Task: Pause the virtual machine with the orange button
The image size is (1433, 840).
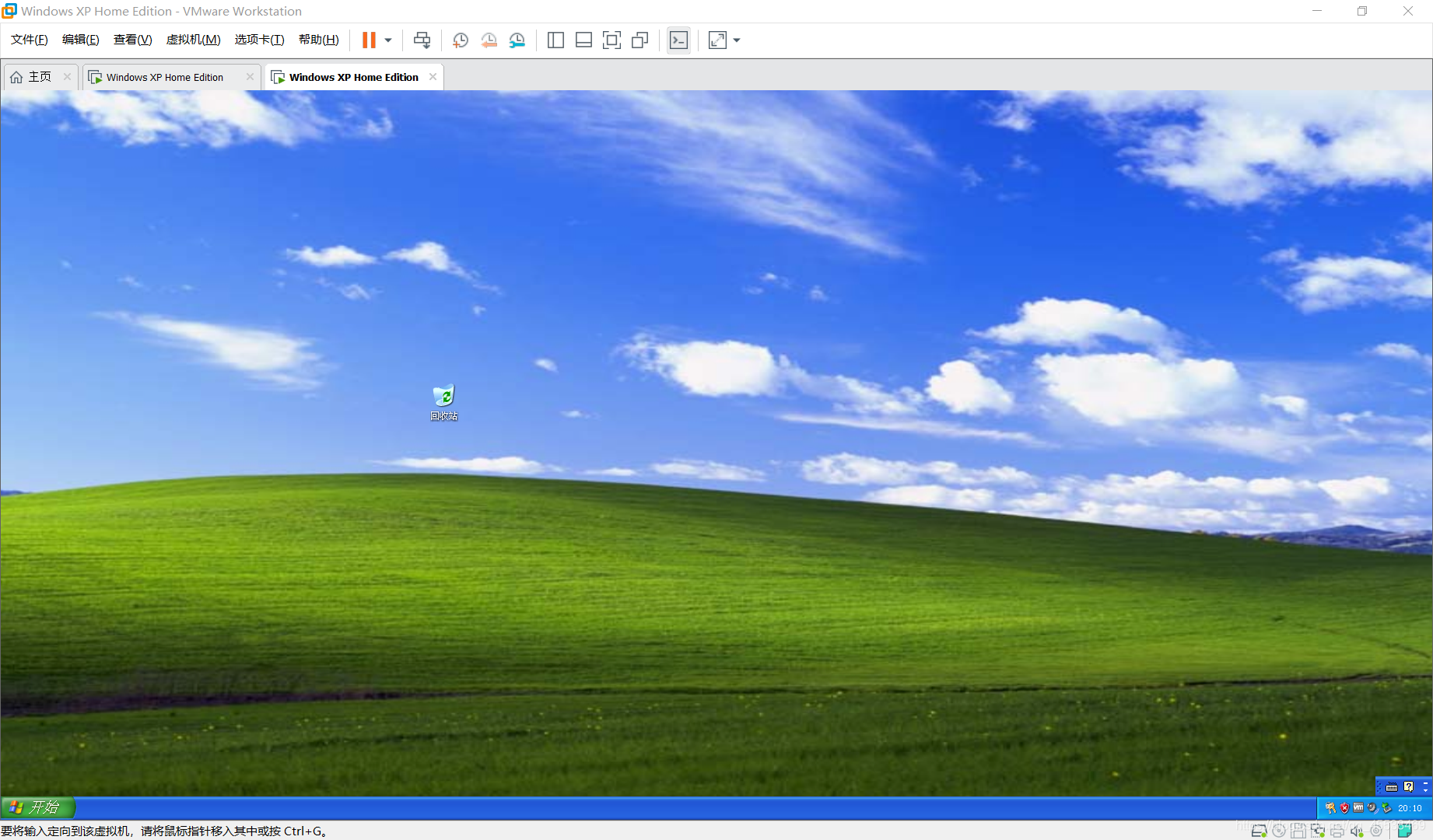Action: pos(369,40)
